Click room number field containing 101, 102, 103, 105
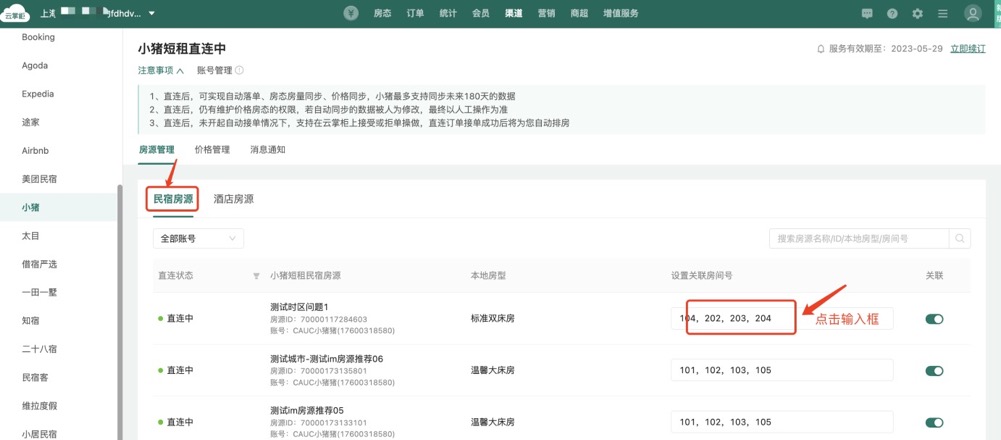This screenshot has width=1001, height=440. (781, 371)
